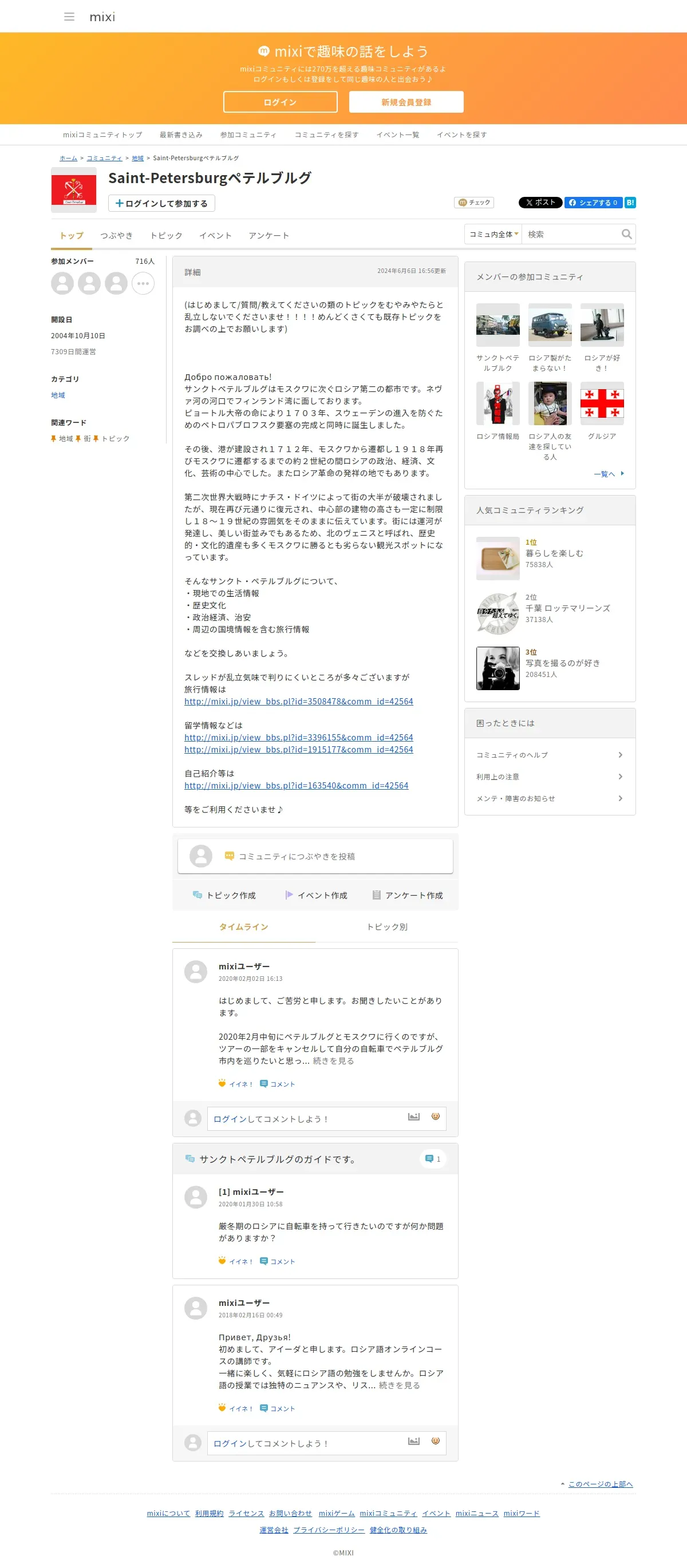Expand 続きを見る on the 2020年02月02日 post
Image resolution: width=687 pixels, height=1568 pixels.
coord(333,1061)
